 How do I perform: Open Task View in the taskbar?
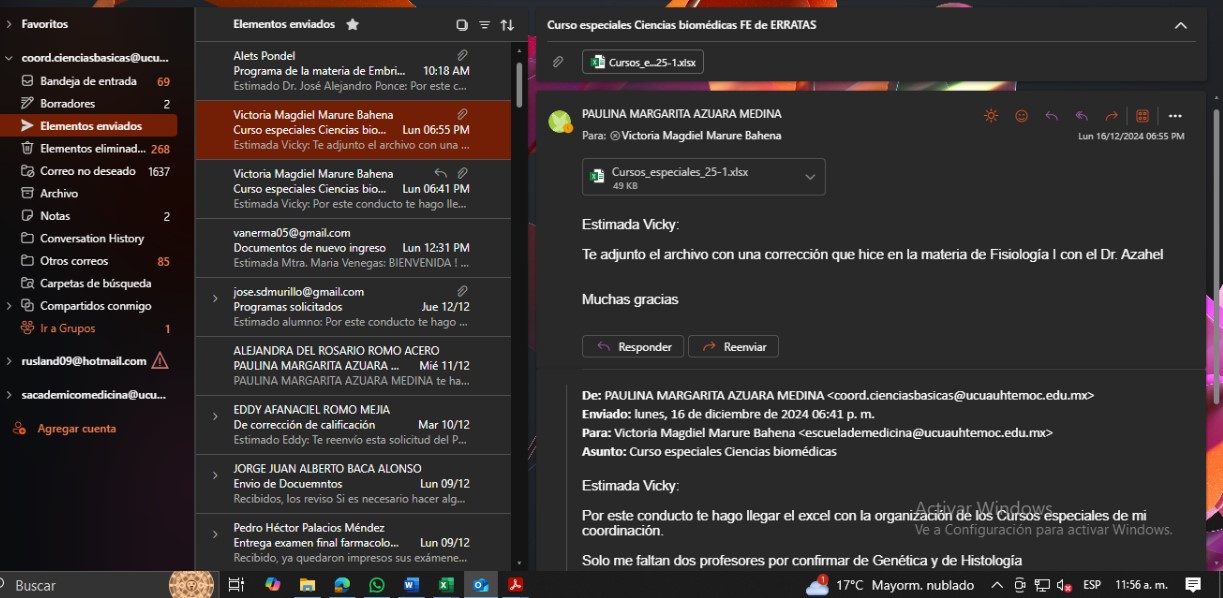tap(237, 585)
